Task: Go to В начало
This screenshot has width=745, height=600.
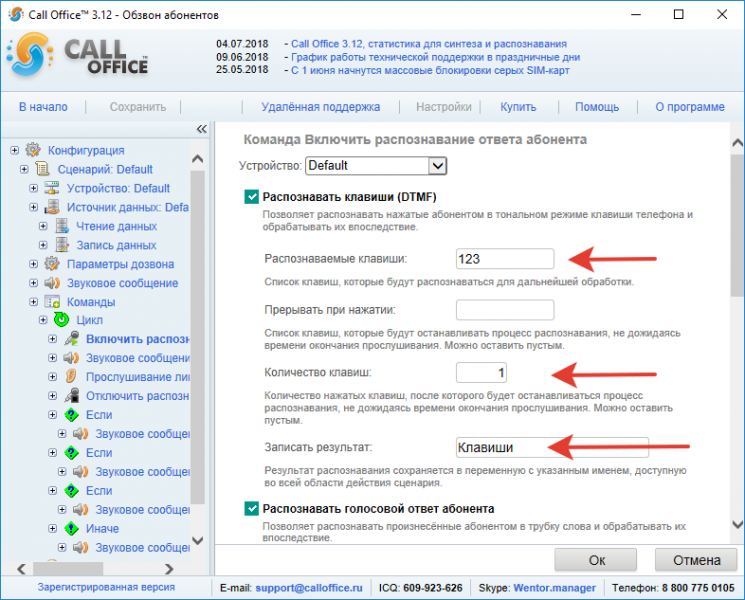Action: click(43, 107)
